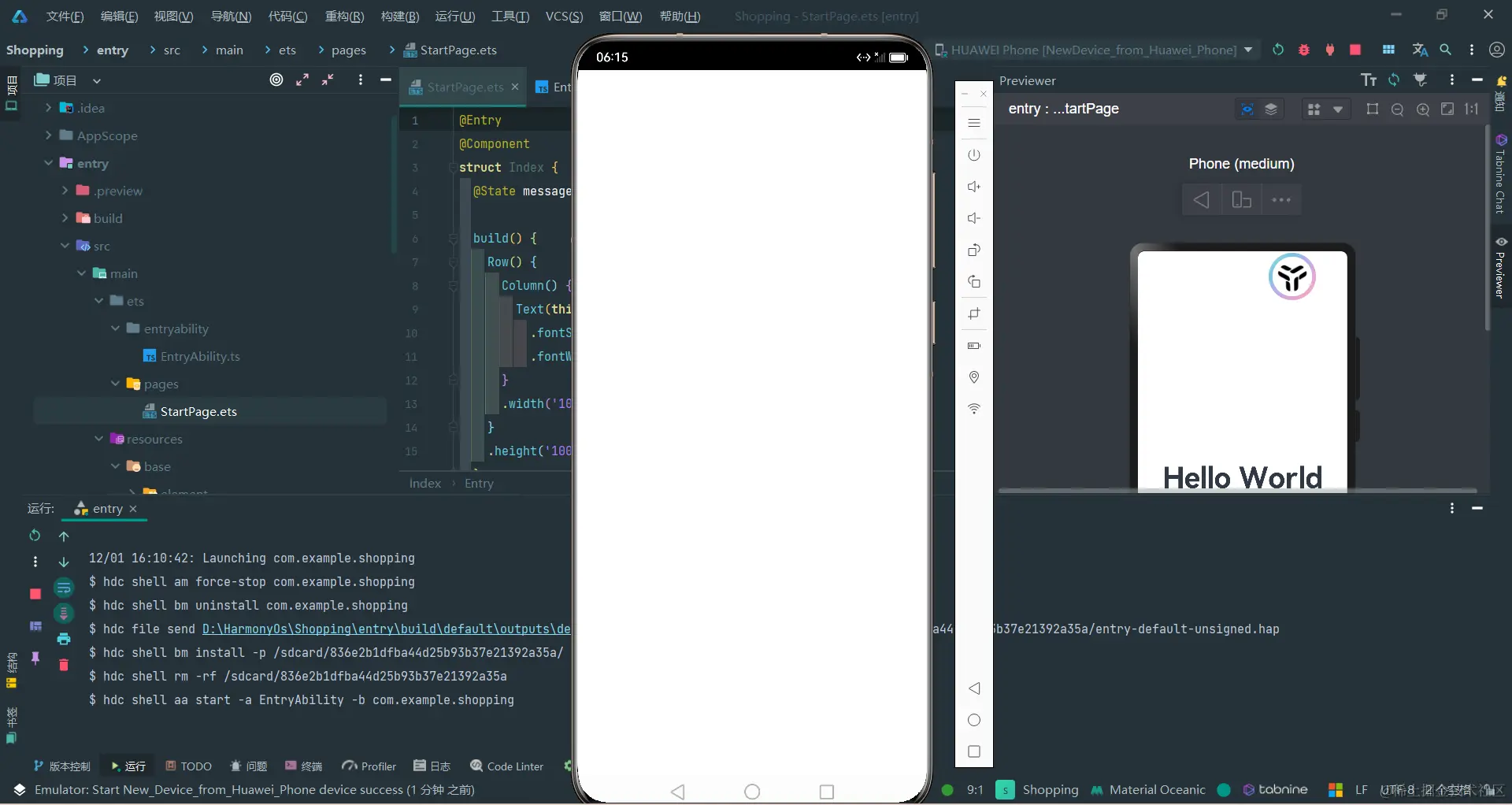Click the debug bug icon in toolbar
The height and width of the screenshot is (805, 1512).
click(x=1304, y=50)
